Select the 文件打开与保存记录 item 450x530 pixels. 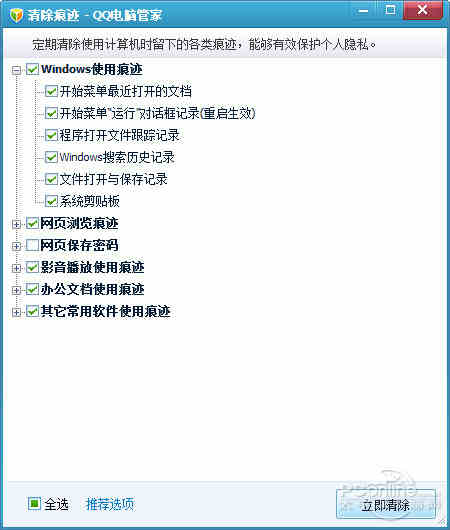click(114, 179)
